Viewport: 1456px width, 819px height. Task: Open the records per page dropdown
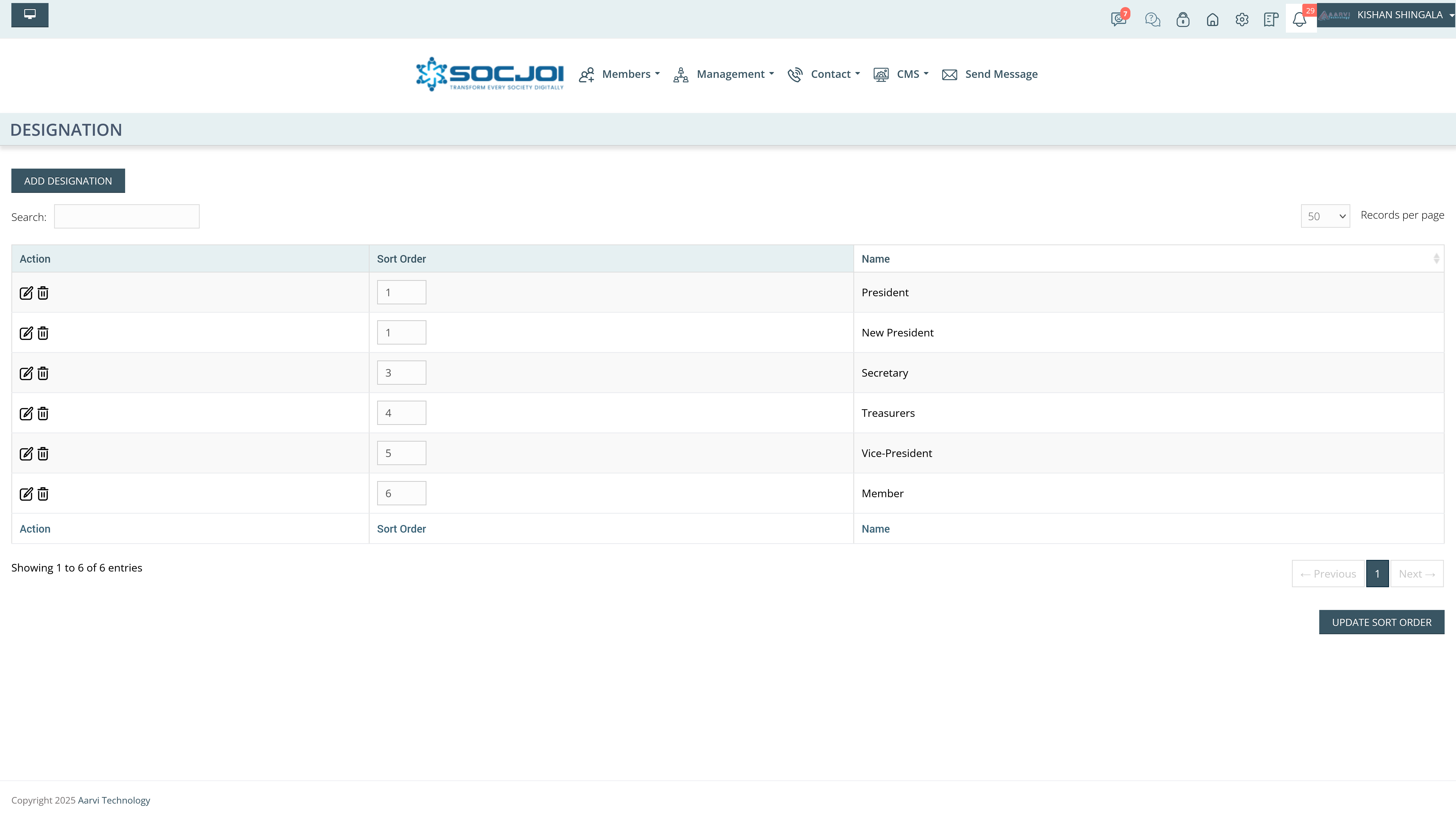tap(1325, 216)
